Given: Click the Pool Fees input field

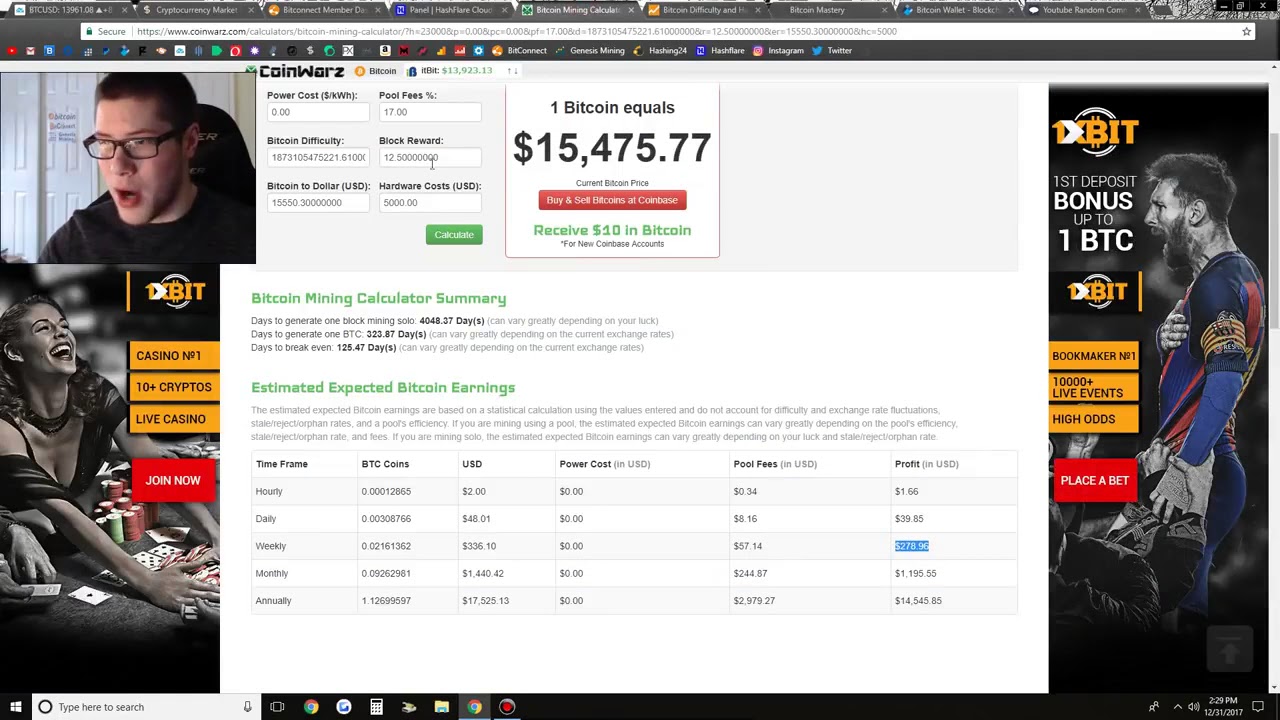Looking at the screenshot, I should [x=429, y=112].
